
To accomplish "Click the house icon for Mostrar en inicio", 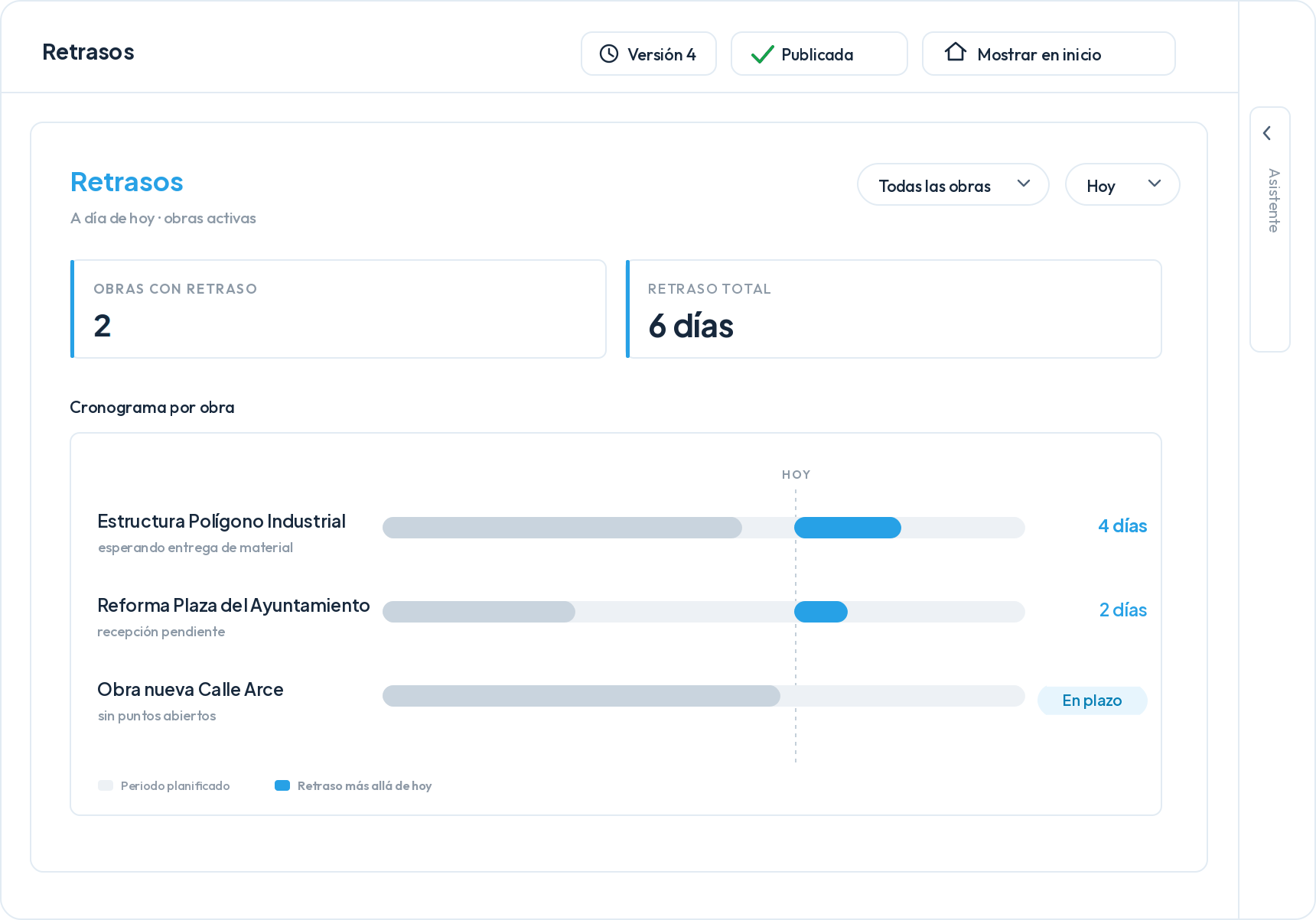I will pyautogui.click(x=956, y=52).
